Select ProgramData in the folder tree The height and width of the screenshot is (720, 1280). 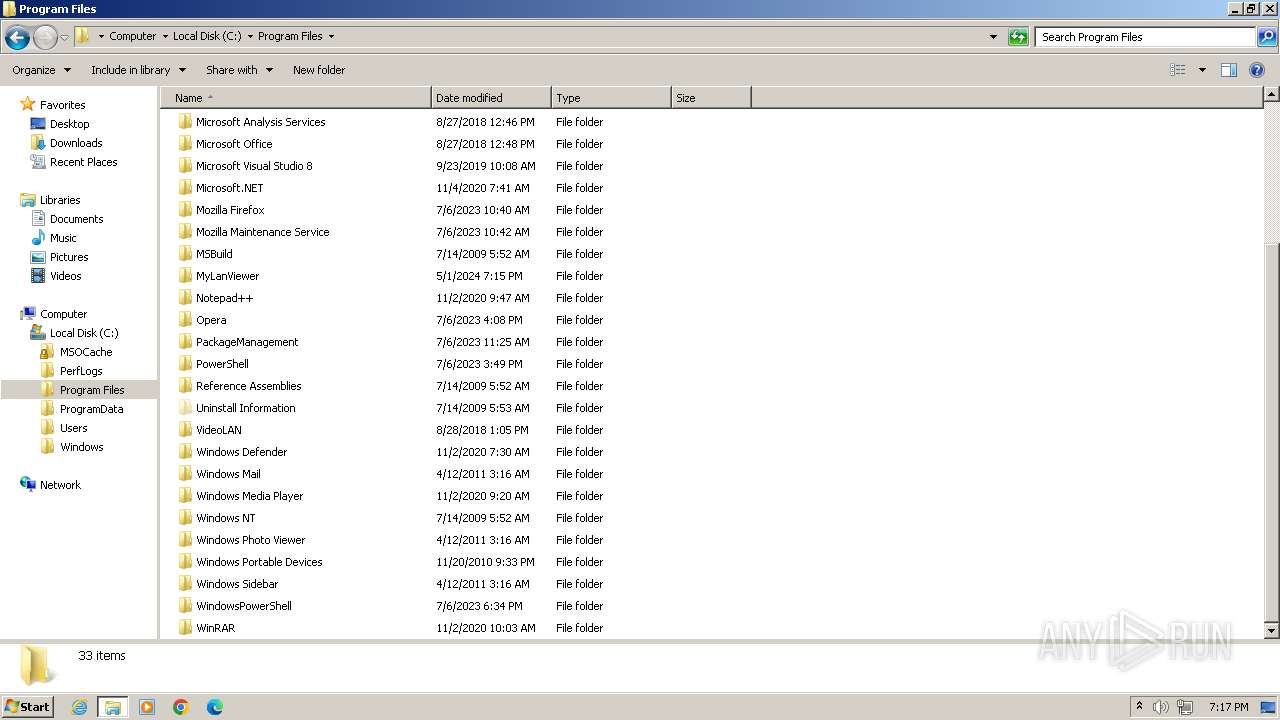pos(91,409)
